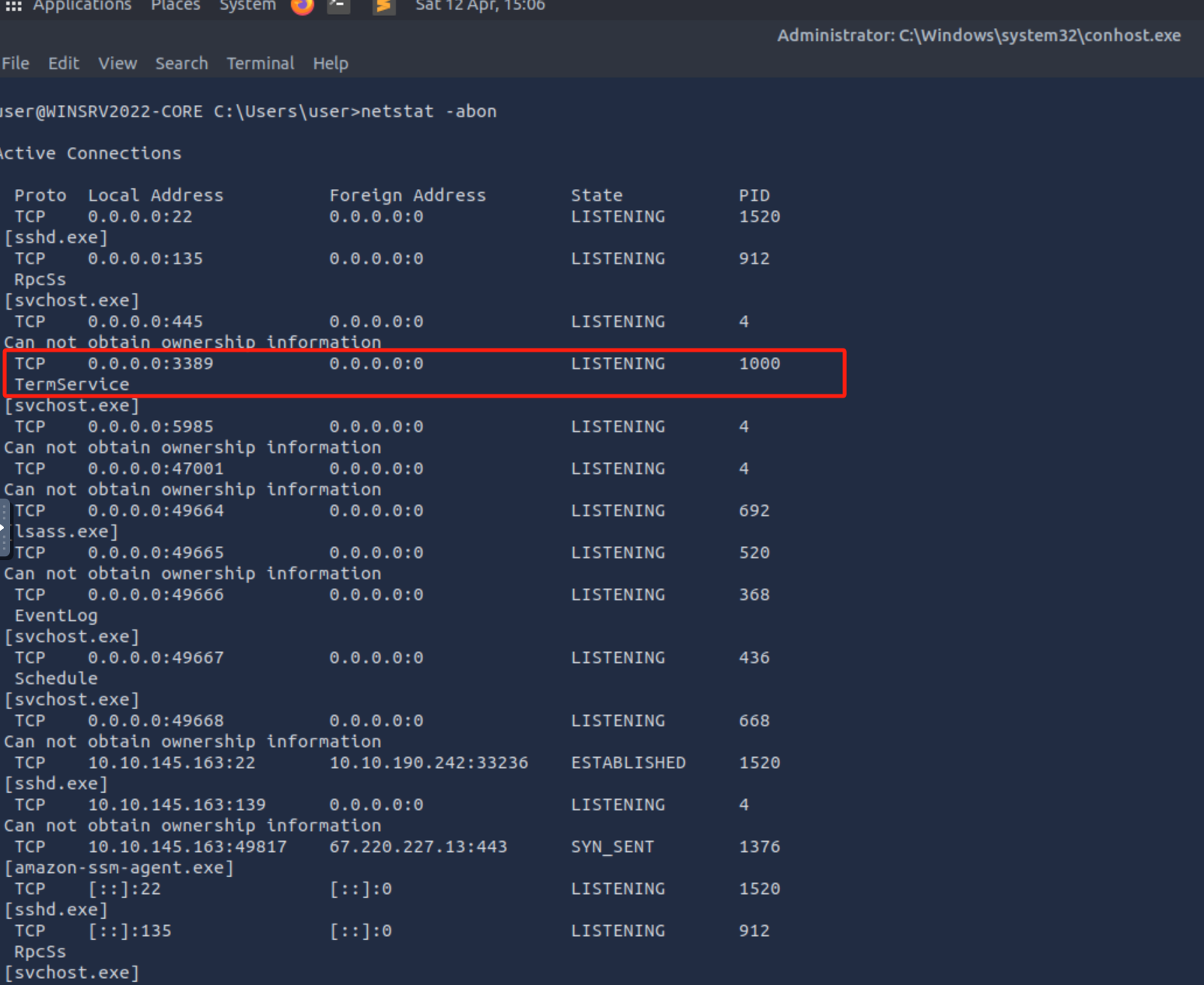1204x985 pixels.
Task: Click the '[lsass.exe]' process name
Action: click(x=64, y=531)
